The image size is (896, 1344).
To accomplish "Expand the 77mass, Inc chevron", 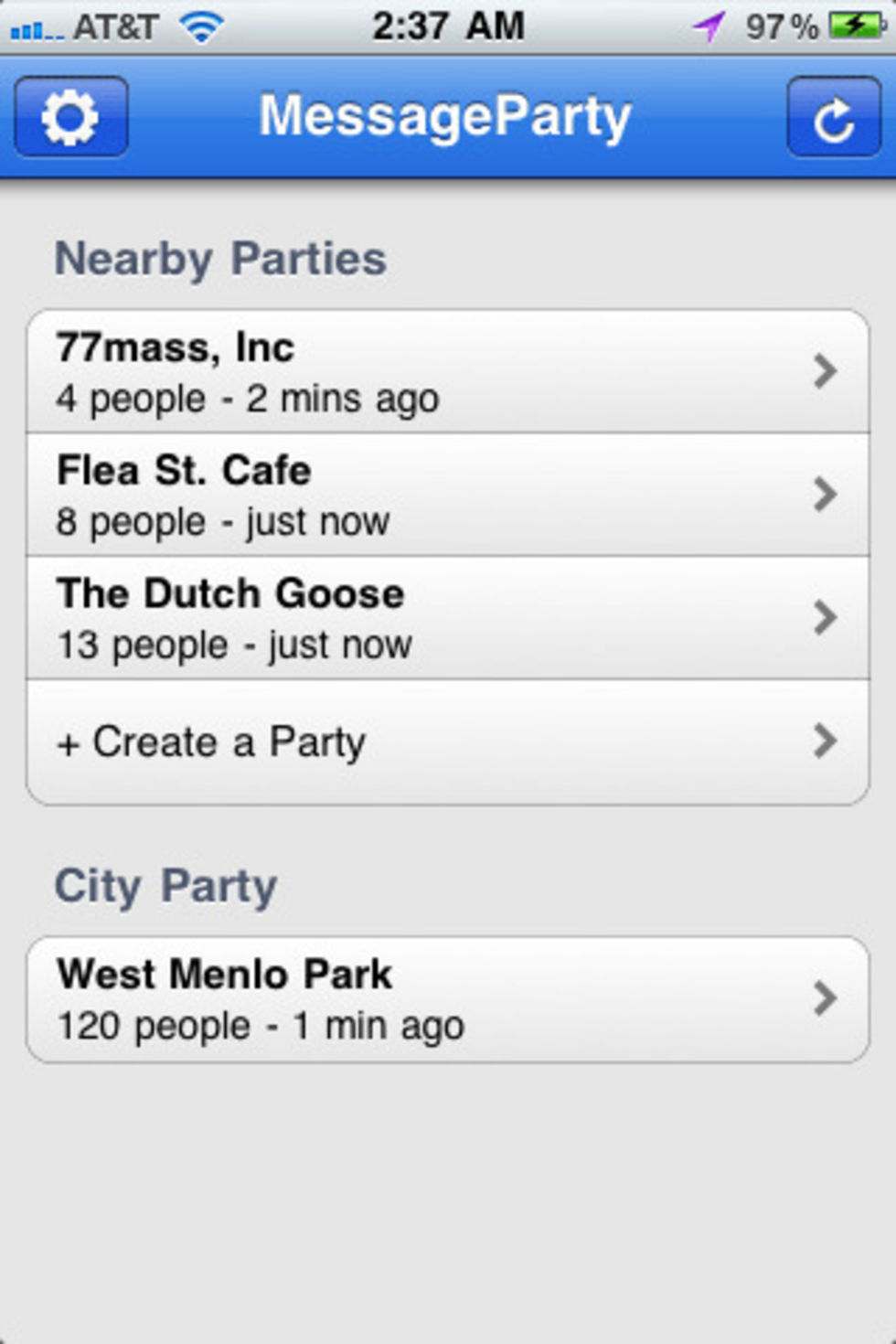I will pyautogui.click(x=825, y=371).
